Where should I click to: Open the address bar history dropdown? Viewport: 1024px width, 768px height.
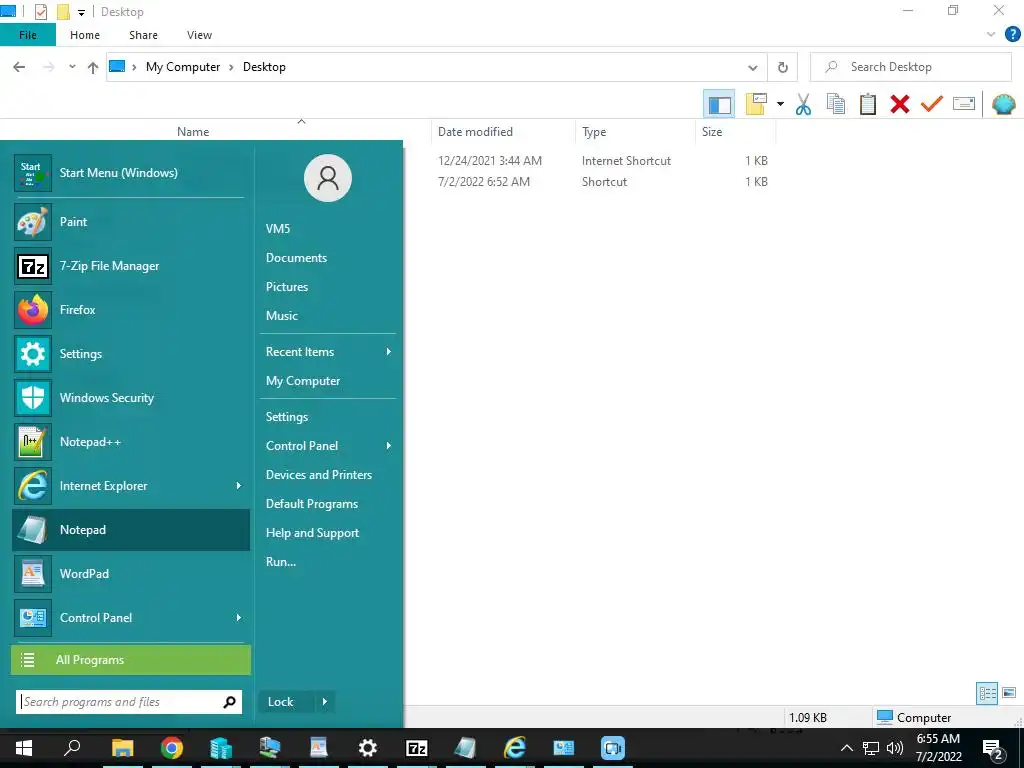pos(752,67)
